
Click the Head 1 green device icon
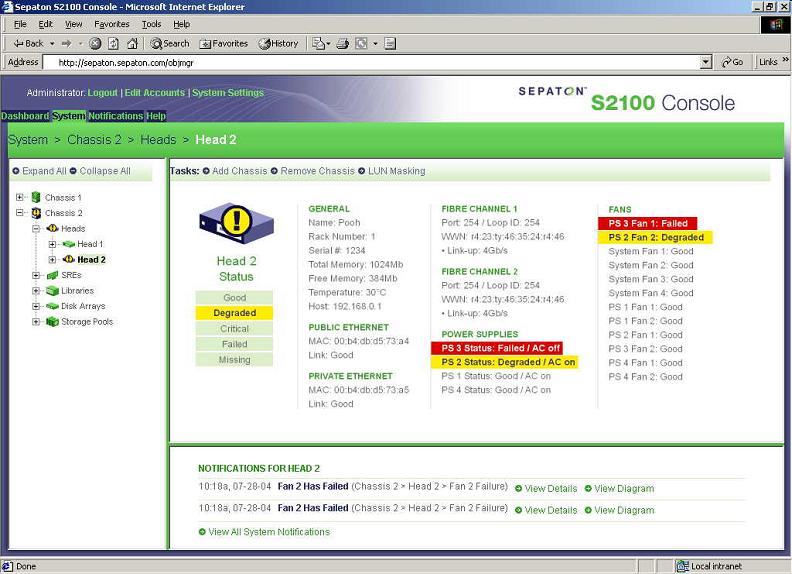[69, 244]
